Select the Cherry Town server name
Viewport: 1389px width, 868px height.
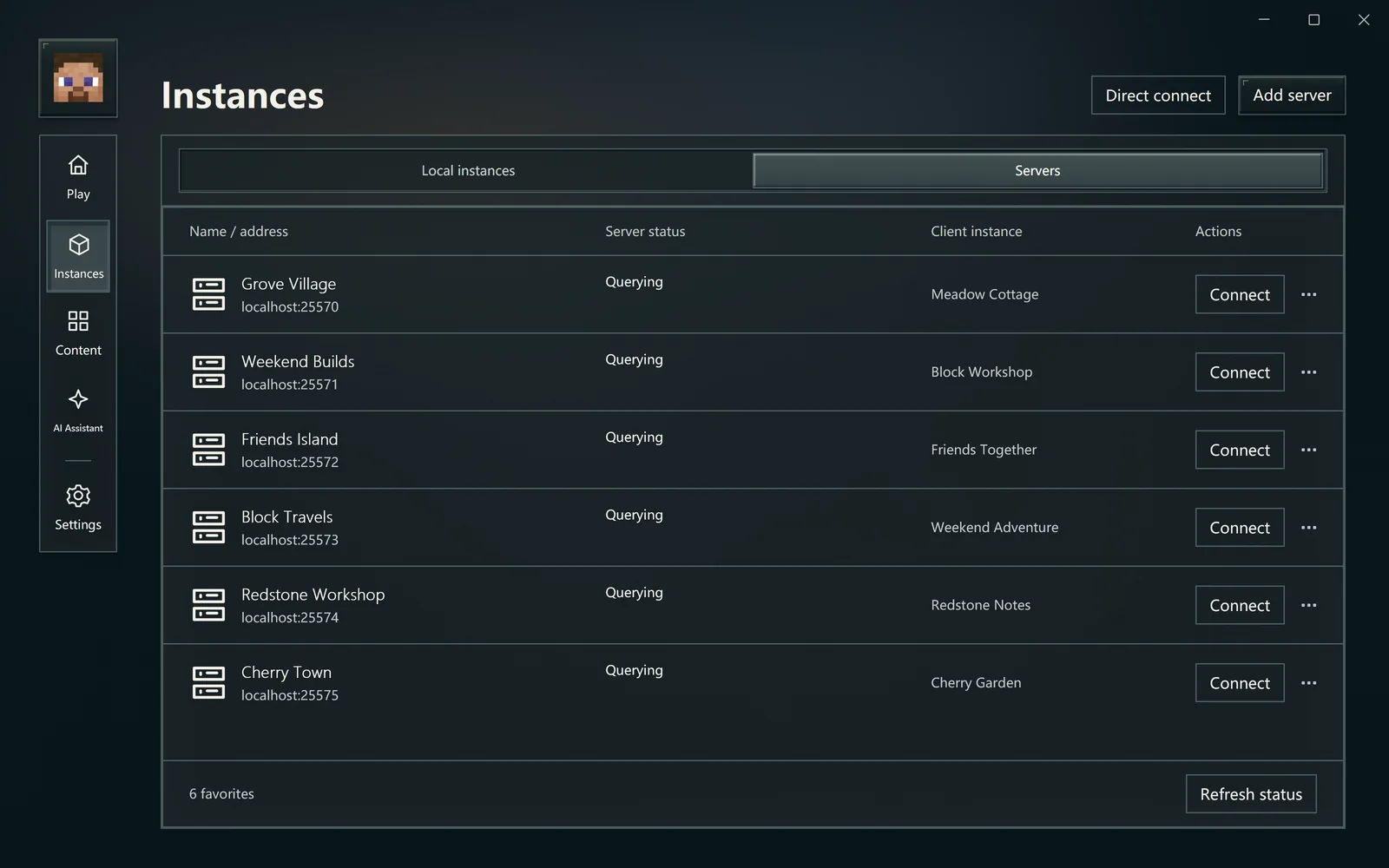point(286,672)
